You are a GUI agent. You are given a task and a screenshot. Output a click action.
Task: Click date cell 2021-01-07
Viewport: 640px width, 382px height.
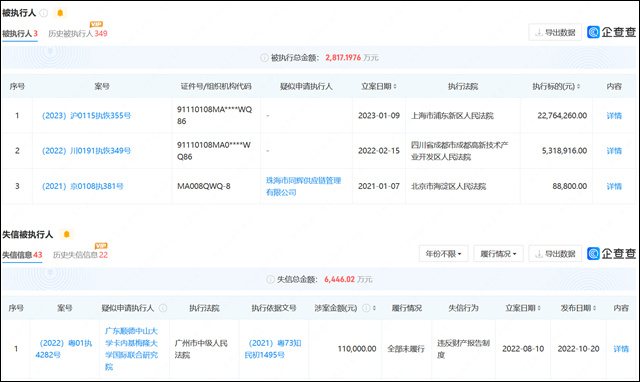coord(379,187)
